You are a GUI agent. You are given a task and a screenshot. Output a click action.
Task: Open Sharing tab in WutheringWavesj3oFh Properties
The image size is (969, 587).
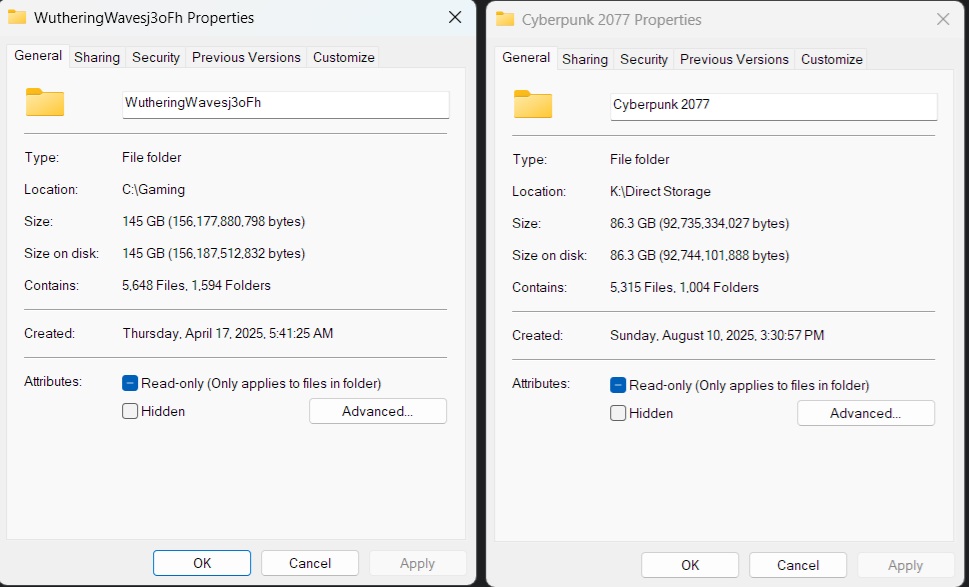point(97,57)
